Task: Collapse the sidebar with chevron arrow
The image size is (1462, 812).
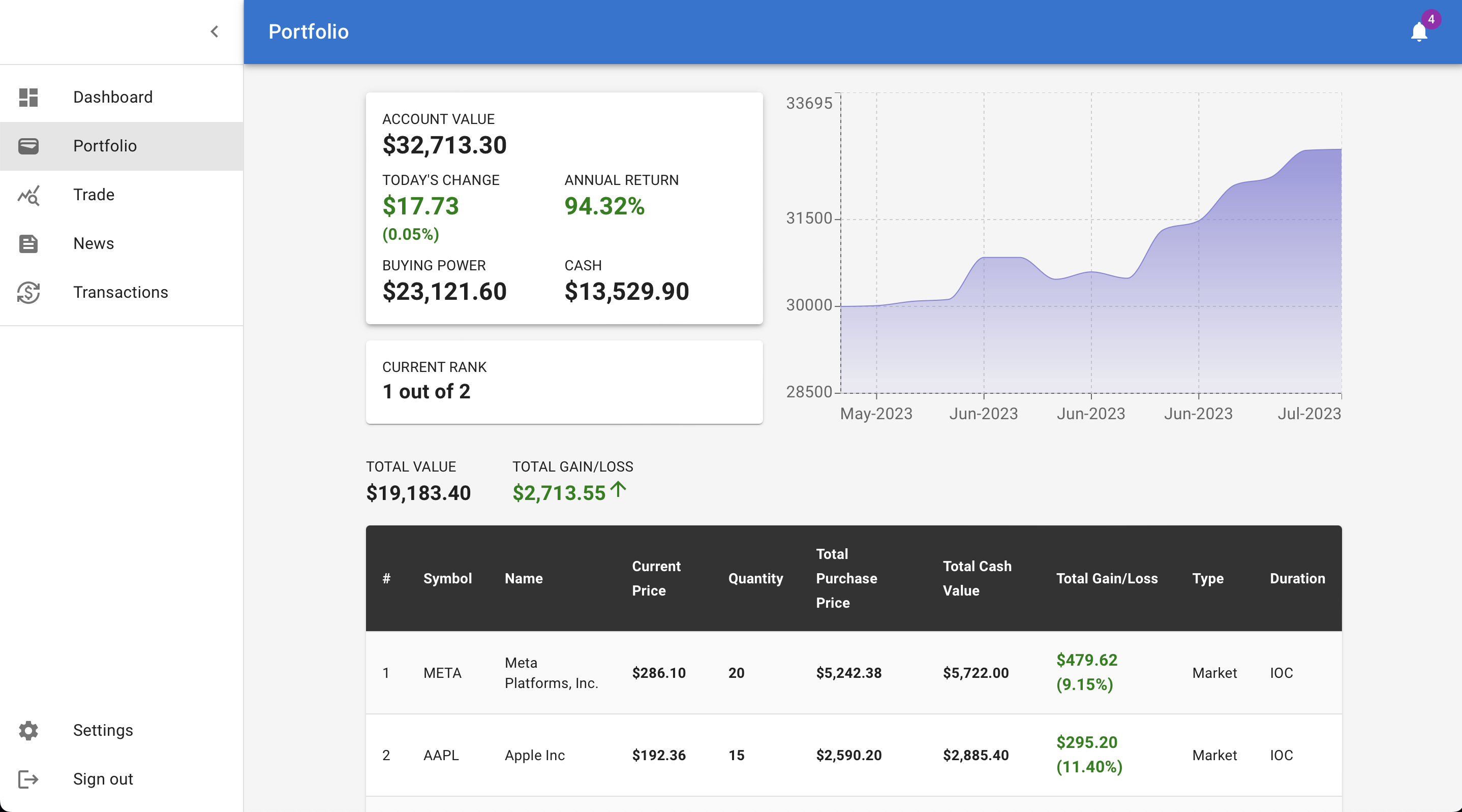Action: pyautogui.click(x=215, y=32)
